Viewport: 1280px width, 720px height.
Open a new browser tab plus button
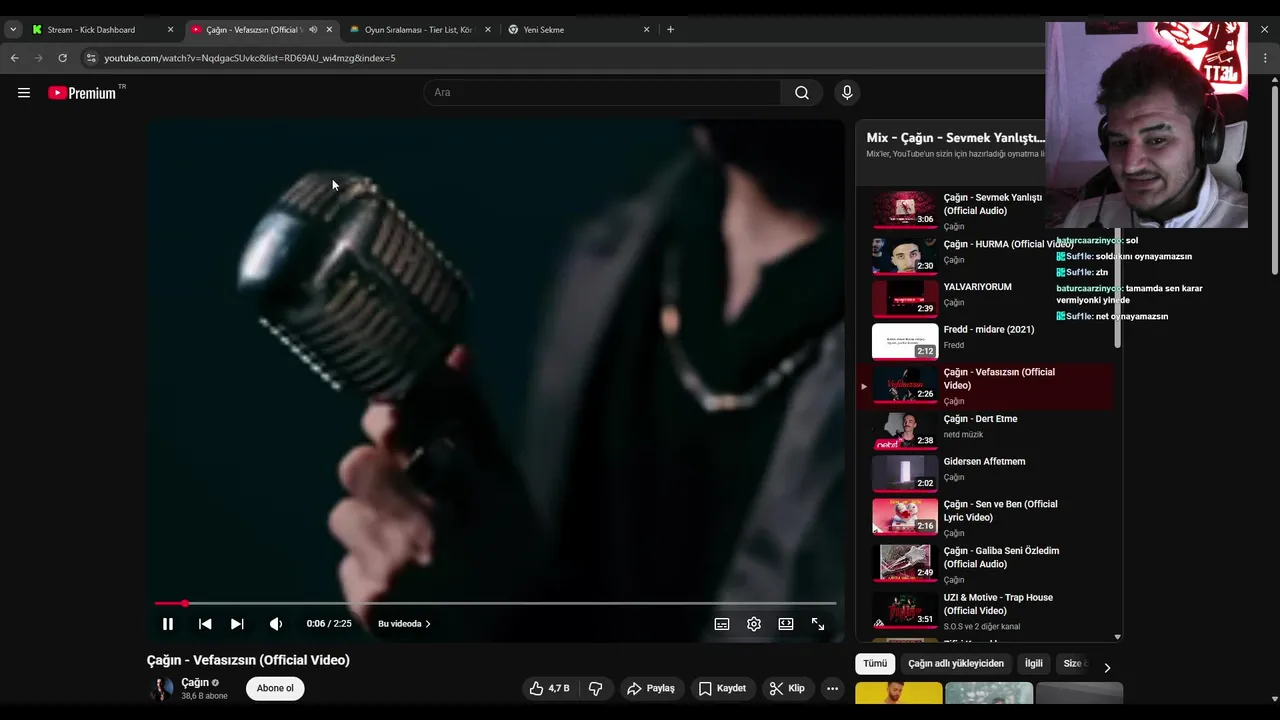[x=670, y=30]
